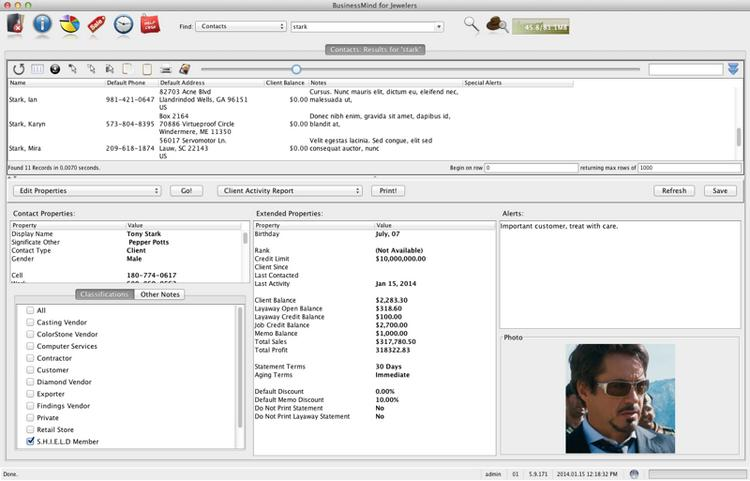Open the blue information icon
750x481 pixels.
[42, 24]
